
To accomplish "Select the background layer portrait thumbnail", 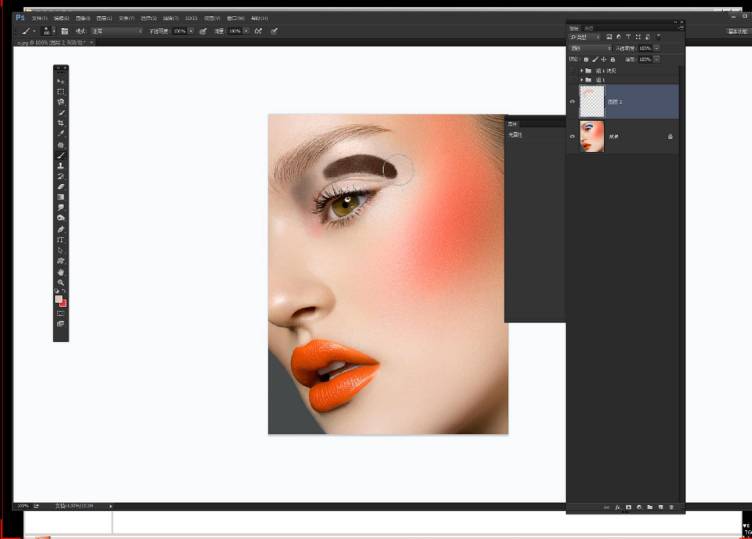I will [592, 136].
